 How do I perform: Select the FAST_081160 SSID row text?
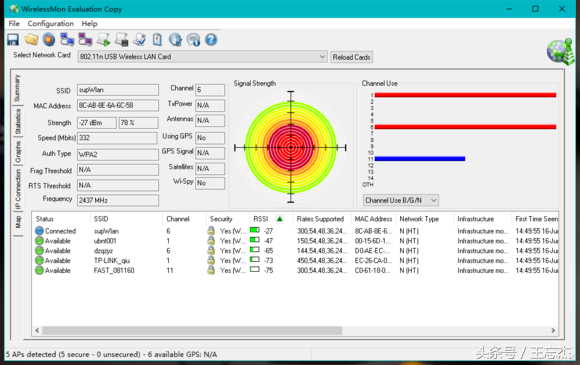pyautogui.click(x=114, y=270)
